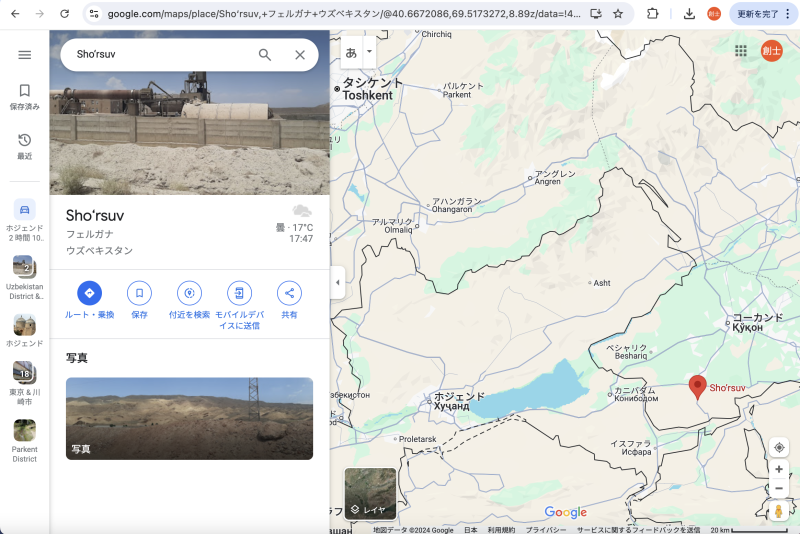Show my current location on map
This screenshot has width=800, height=534.
pos(779,447)
